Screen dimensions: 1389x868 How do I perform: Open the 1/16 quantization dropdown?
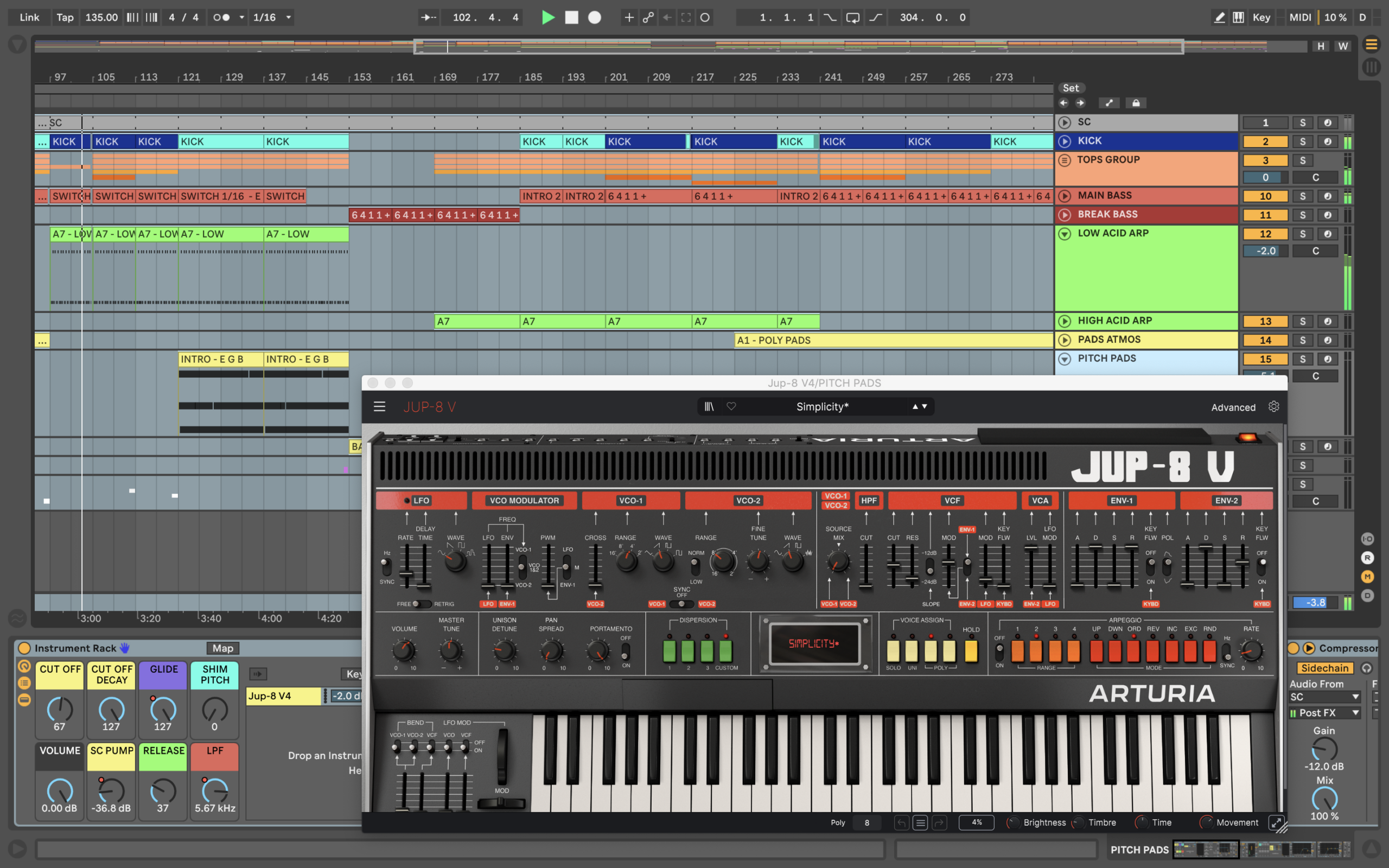click(x=289, y=17)
